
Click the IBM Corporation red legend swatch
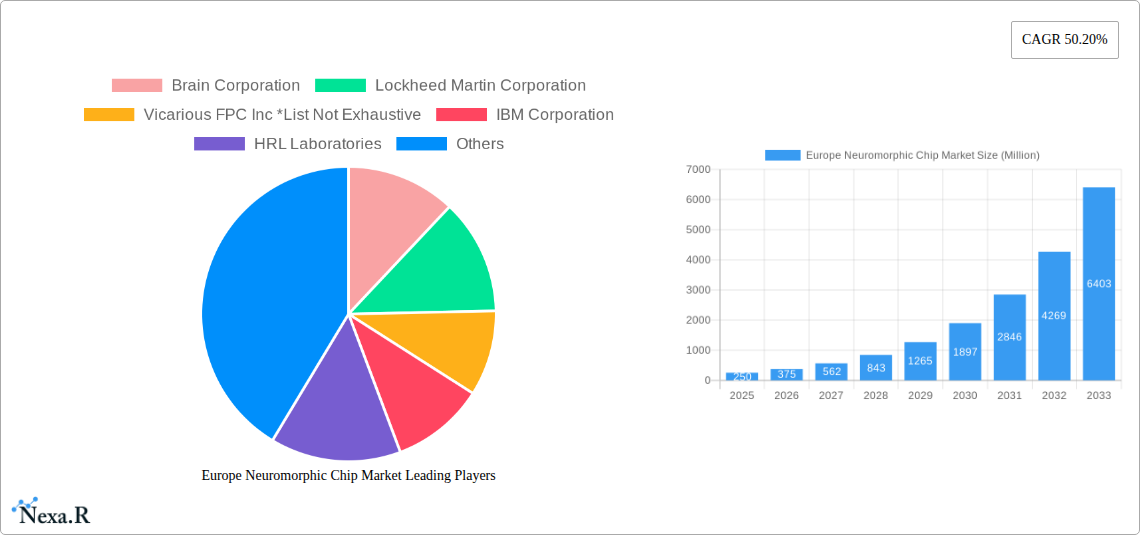[x=462, y=115]
